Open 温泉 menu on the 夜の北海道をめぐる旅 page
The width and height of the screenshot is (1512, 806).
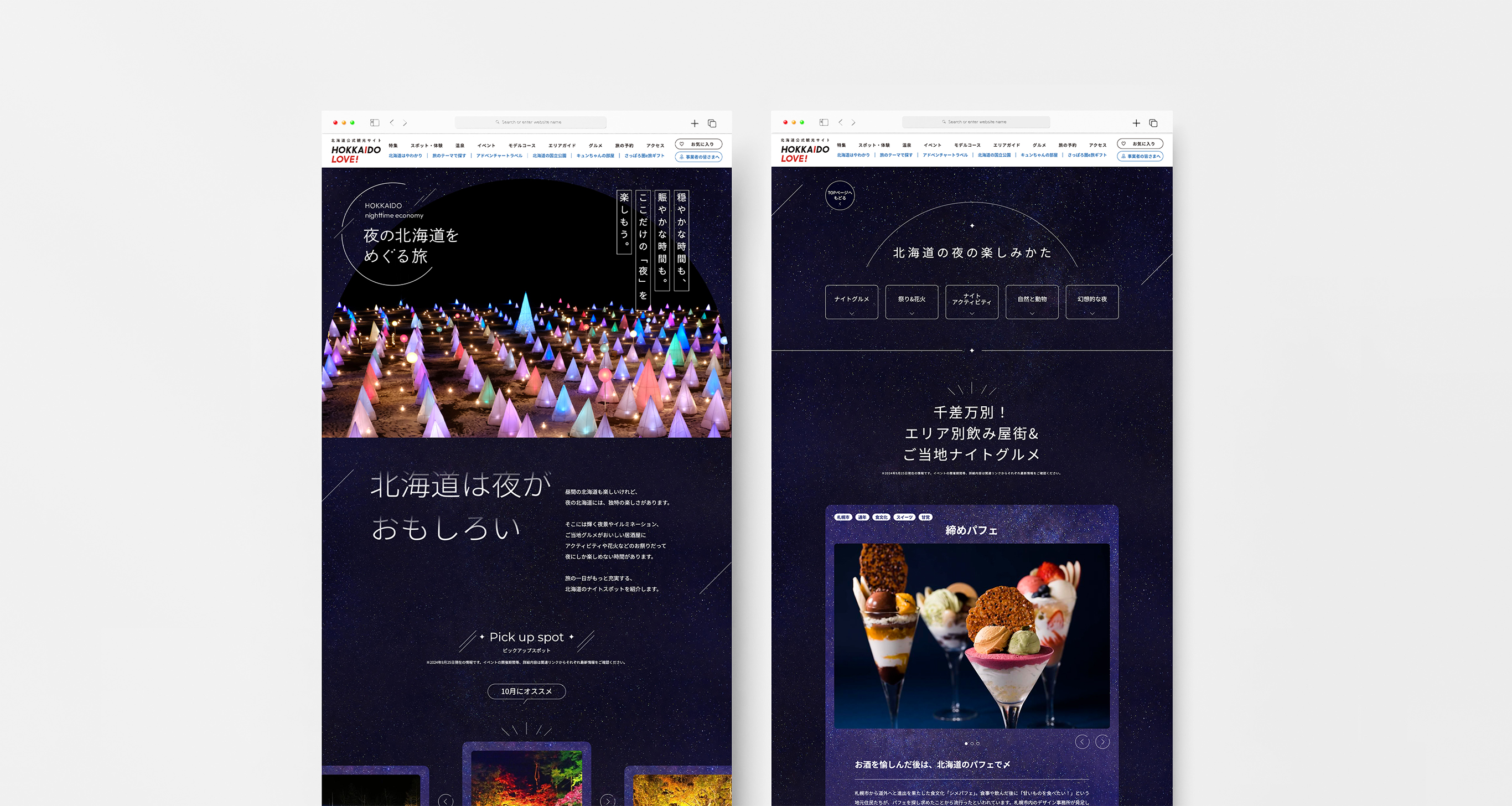(459, 146)
